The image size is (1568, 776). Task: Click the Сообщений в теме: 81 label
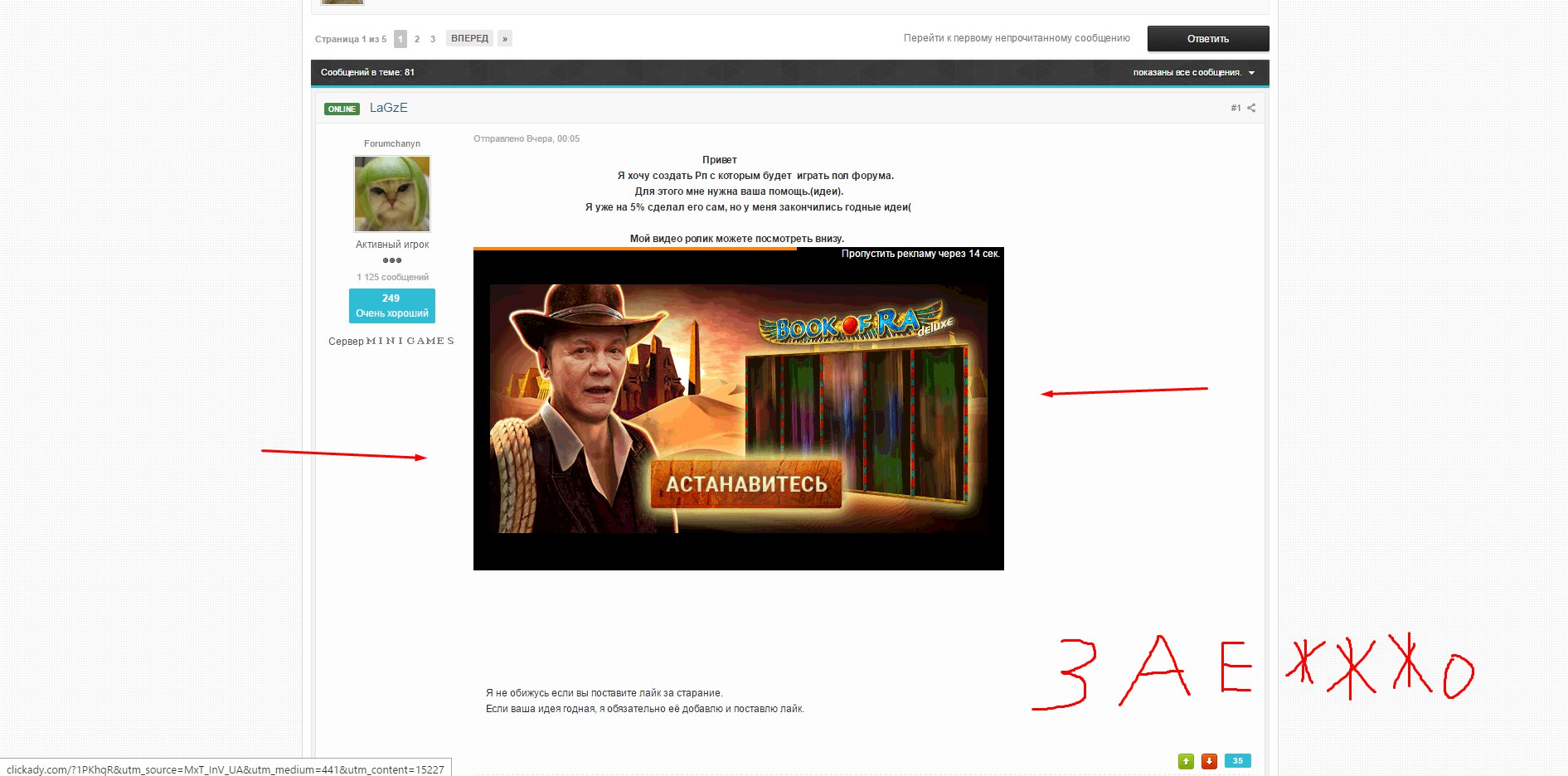(x=367, y=72)
